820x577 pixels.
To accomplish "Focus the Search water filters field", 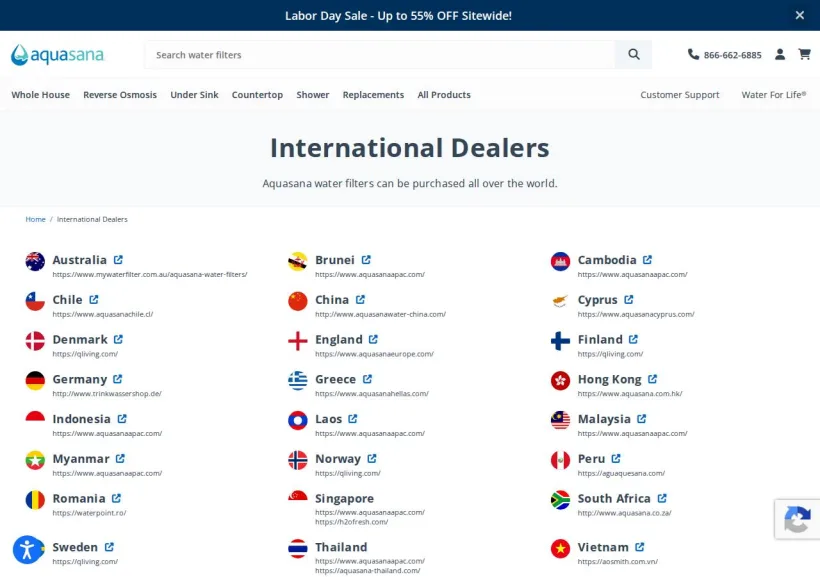I will (x=380, y=54).
